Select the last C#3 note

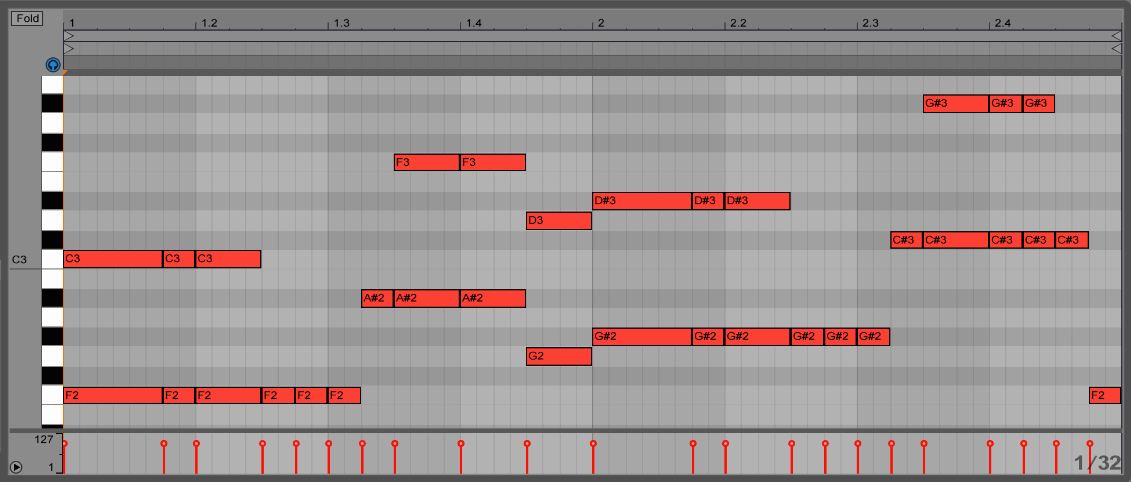(x=1072, y=240)
